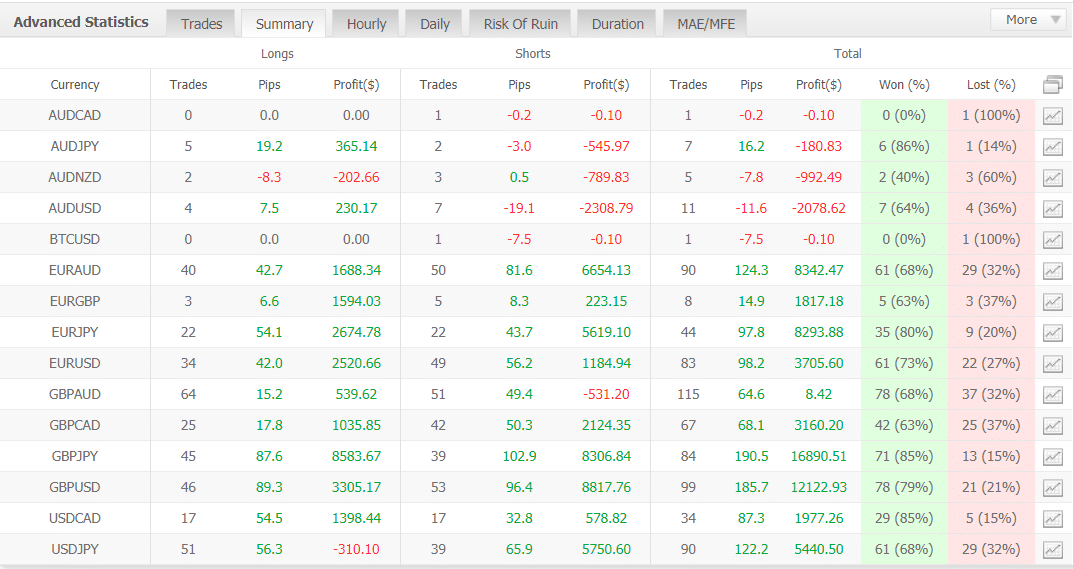Click the Lost (%) column header
The image size is (1073, 569).
(x=990, y=85)
